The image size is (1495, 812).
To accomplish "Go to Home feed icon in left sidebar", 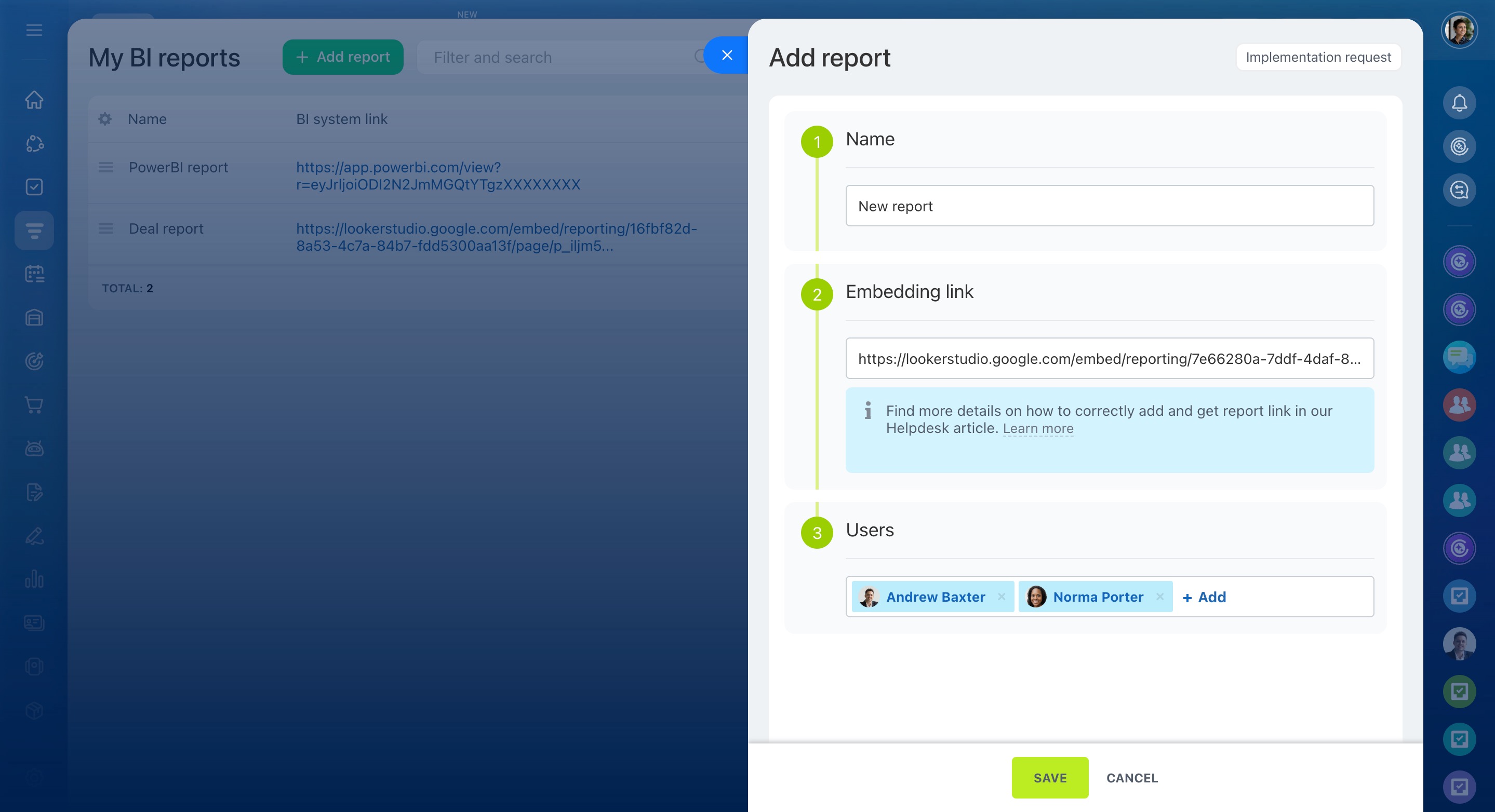I will 34,100.
